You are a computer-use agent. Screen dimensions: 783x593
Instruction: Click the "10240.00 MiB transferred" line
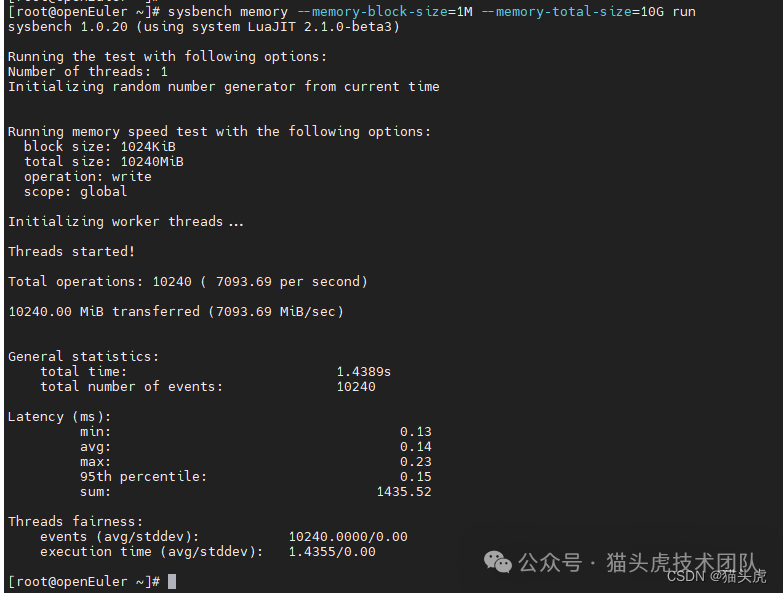176,311
